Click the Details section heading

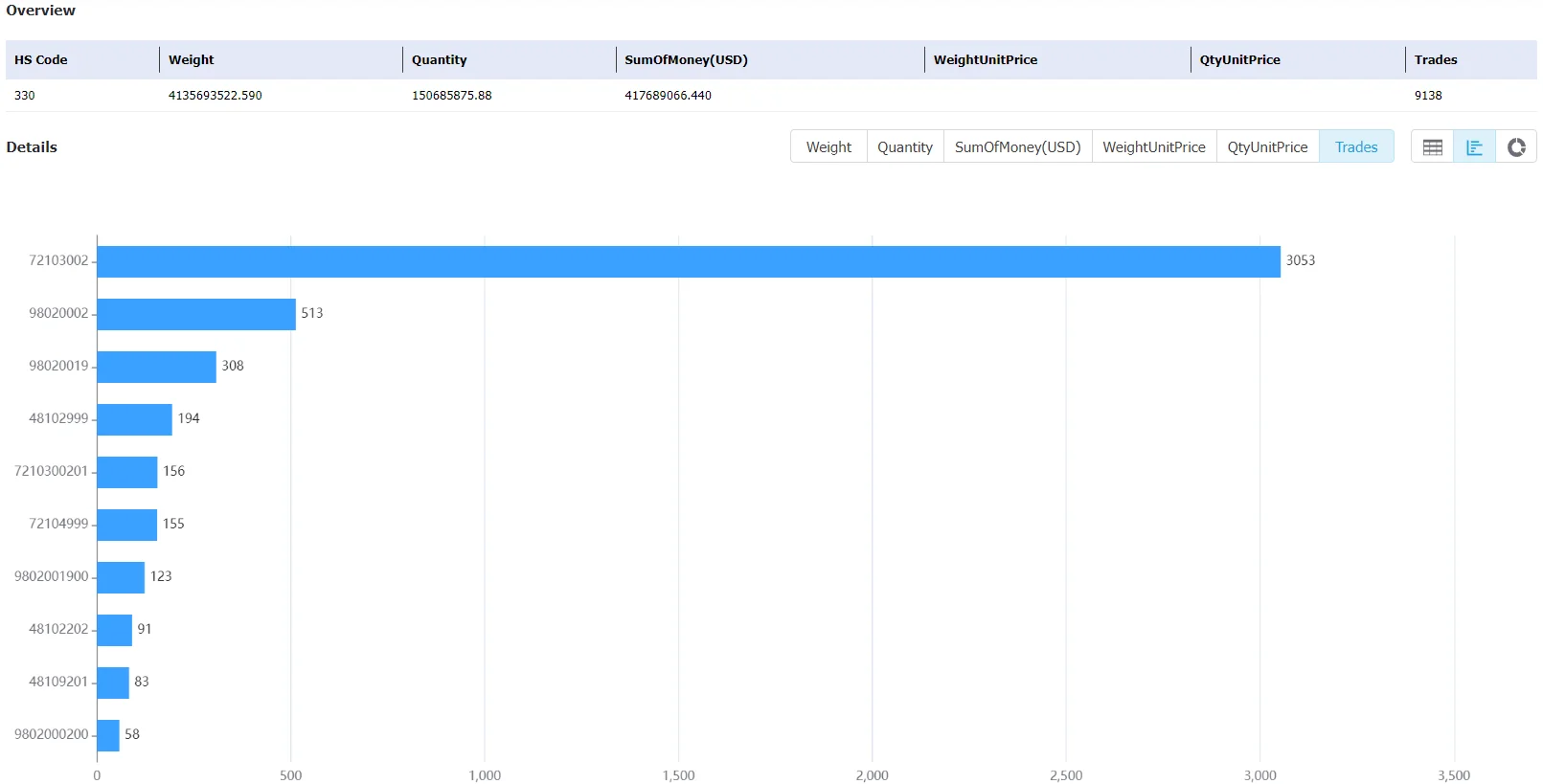click(x=32, y=147)
